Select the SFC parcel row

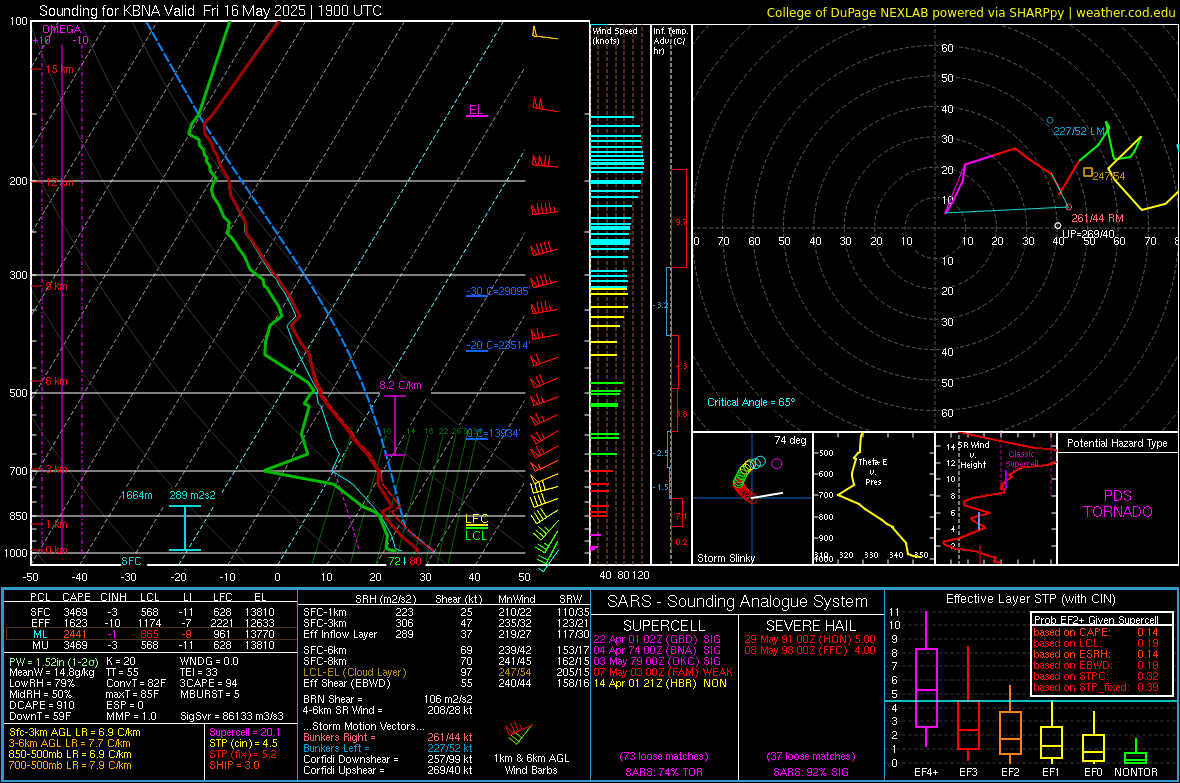[x=152, y=613]
